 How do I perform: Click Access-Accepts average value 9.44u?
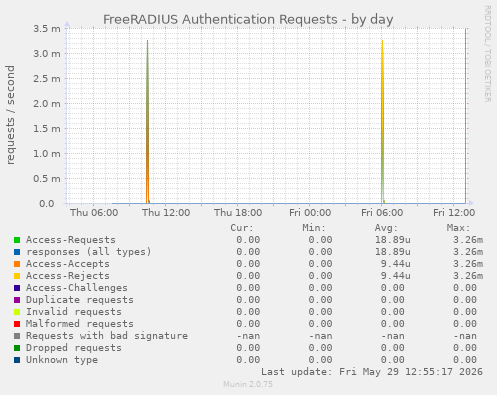coord(396,264)
